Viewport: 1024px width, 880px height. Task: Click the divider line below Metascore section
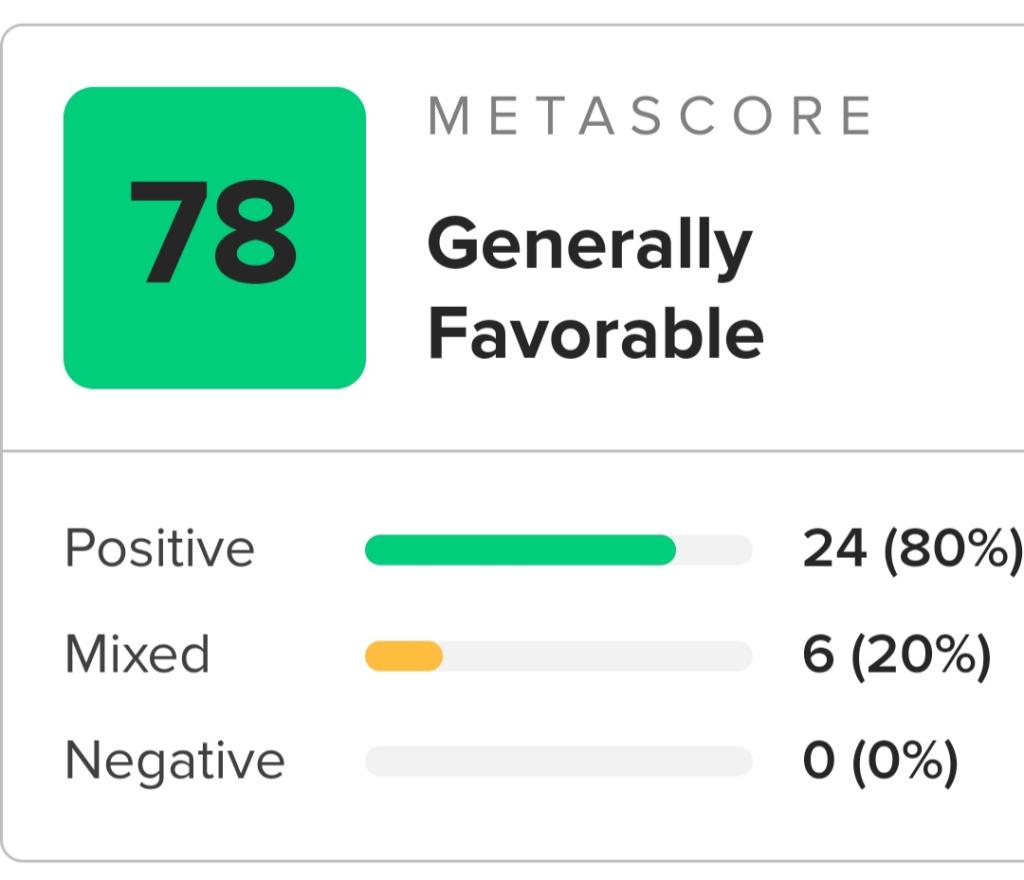513,450
